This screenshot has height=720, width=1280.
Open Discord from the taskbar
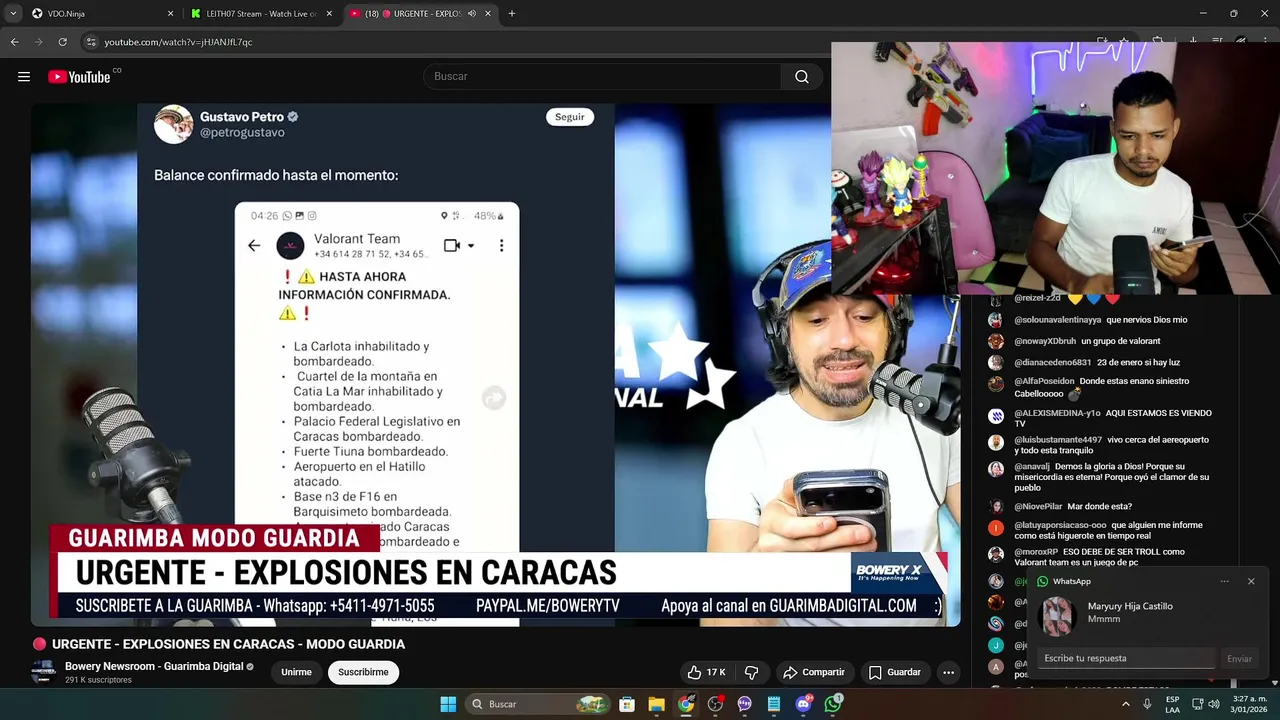point(803,704)
